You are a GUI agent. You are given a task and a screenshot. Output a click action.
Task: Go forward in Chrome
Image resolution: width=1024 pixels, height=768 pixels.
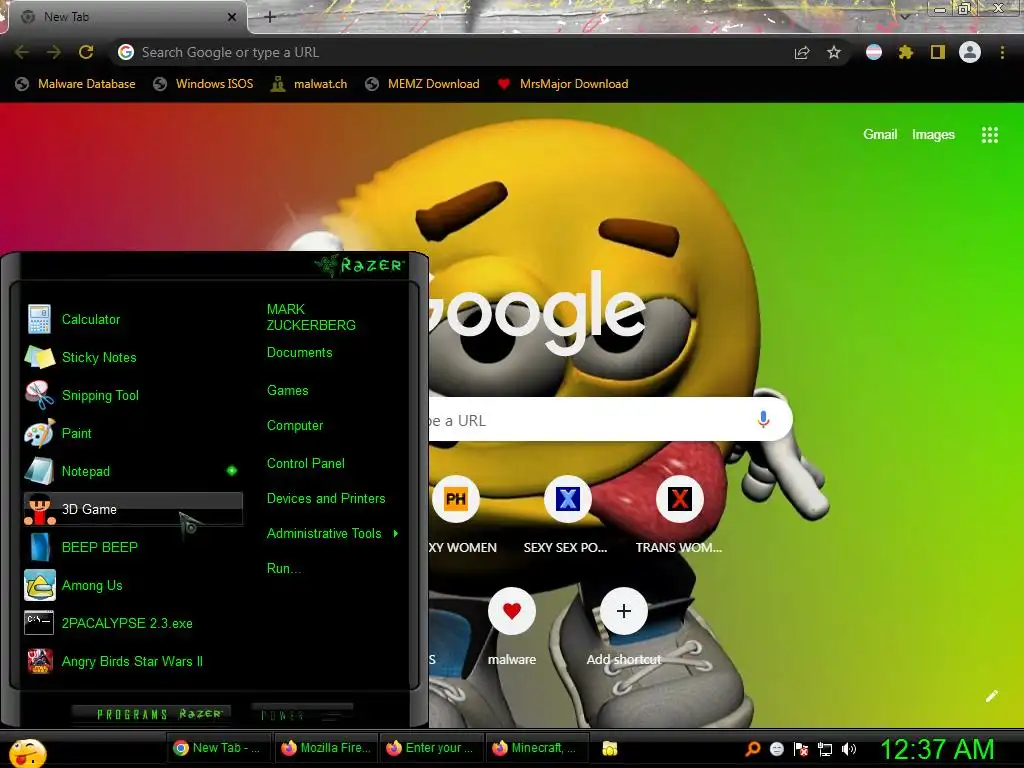[x=54, y=52]
